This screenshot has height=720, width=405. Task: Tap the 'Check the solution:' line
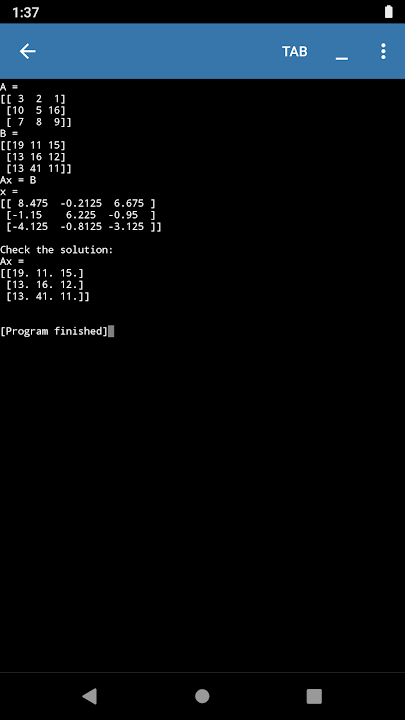coord(56,250)
